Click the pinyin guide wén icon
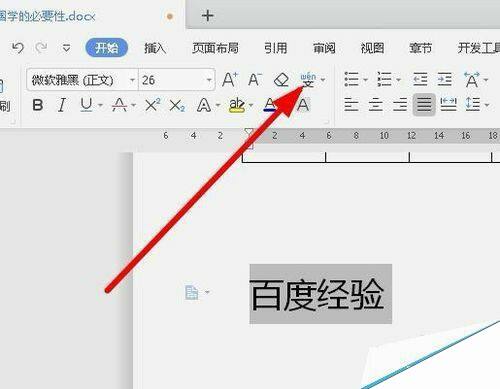500x389 pixels. tap(308, 80)
